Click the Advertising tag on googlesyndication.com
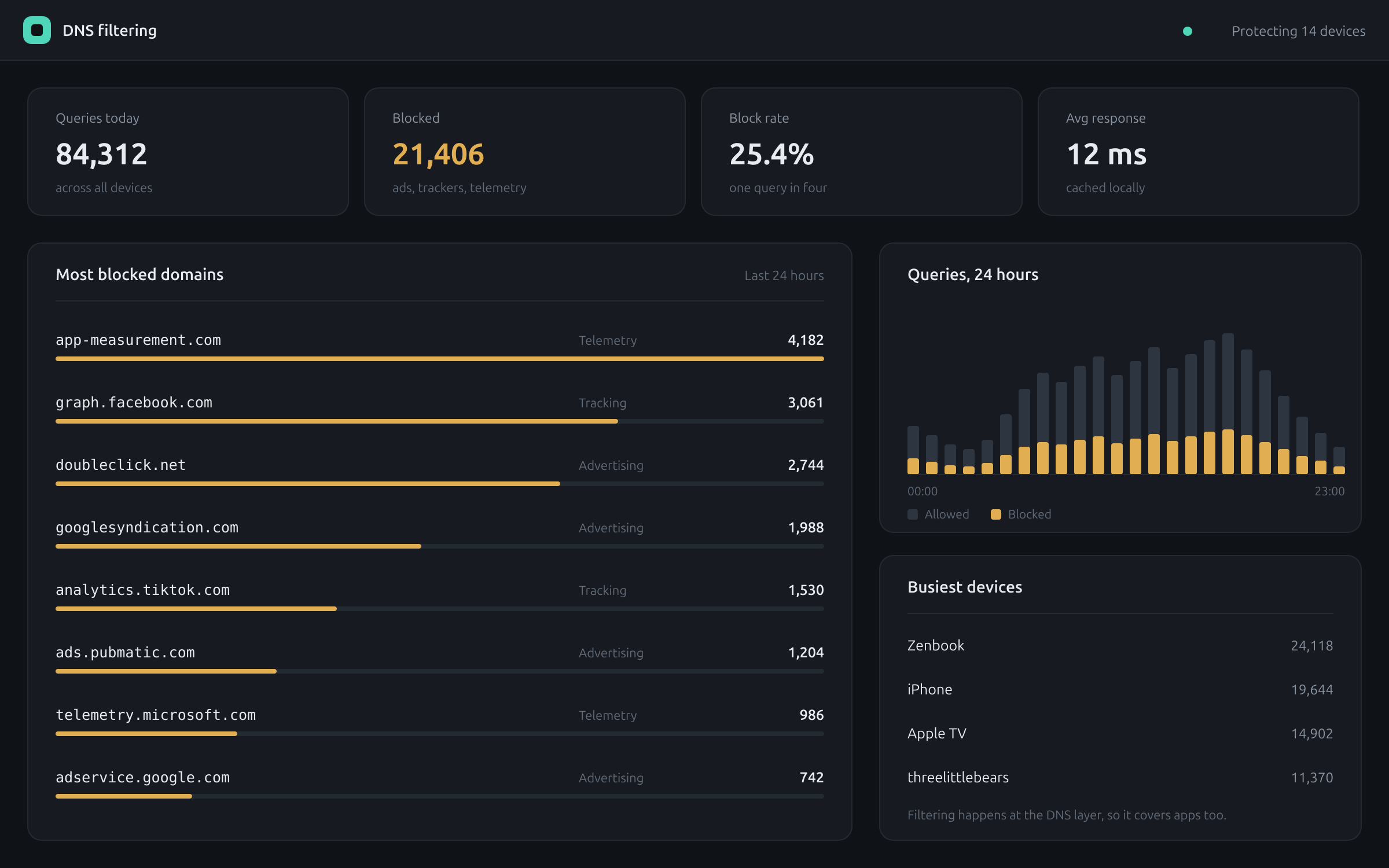Viewport: 1389px width, 868px height. click(x=611, y=528)
